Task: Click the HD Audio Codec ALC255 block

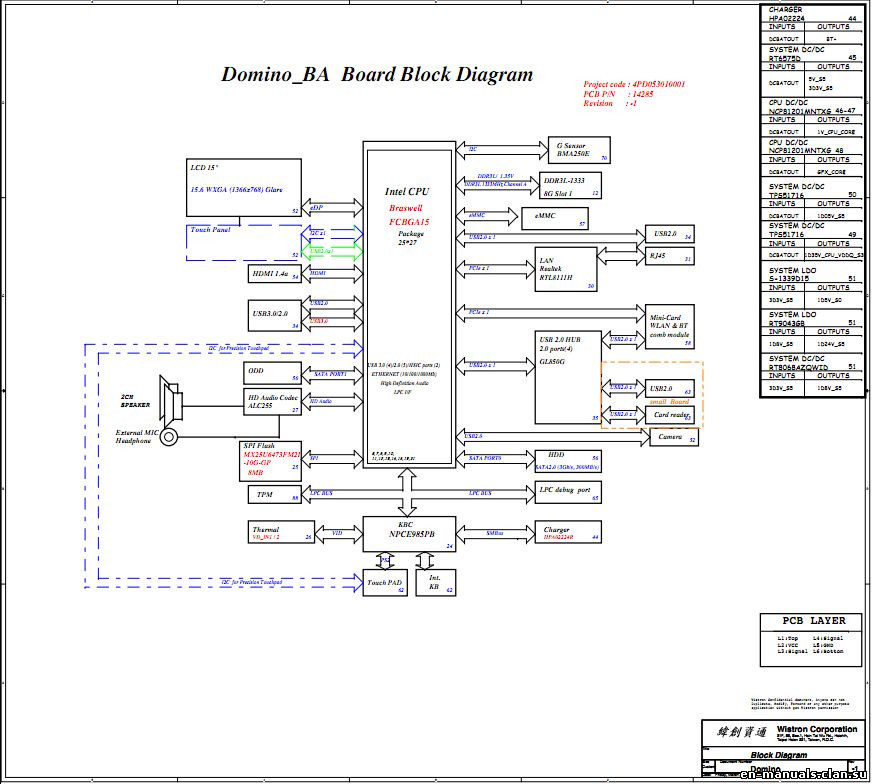Action: pyautogui.click(x=272, y=402)
